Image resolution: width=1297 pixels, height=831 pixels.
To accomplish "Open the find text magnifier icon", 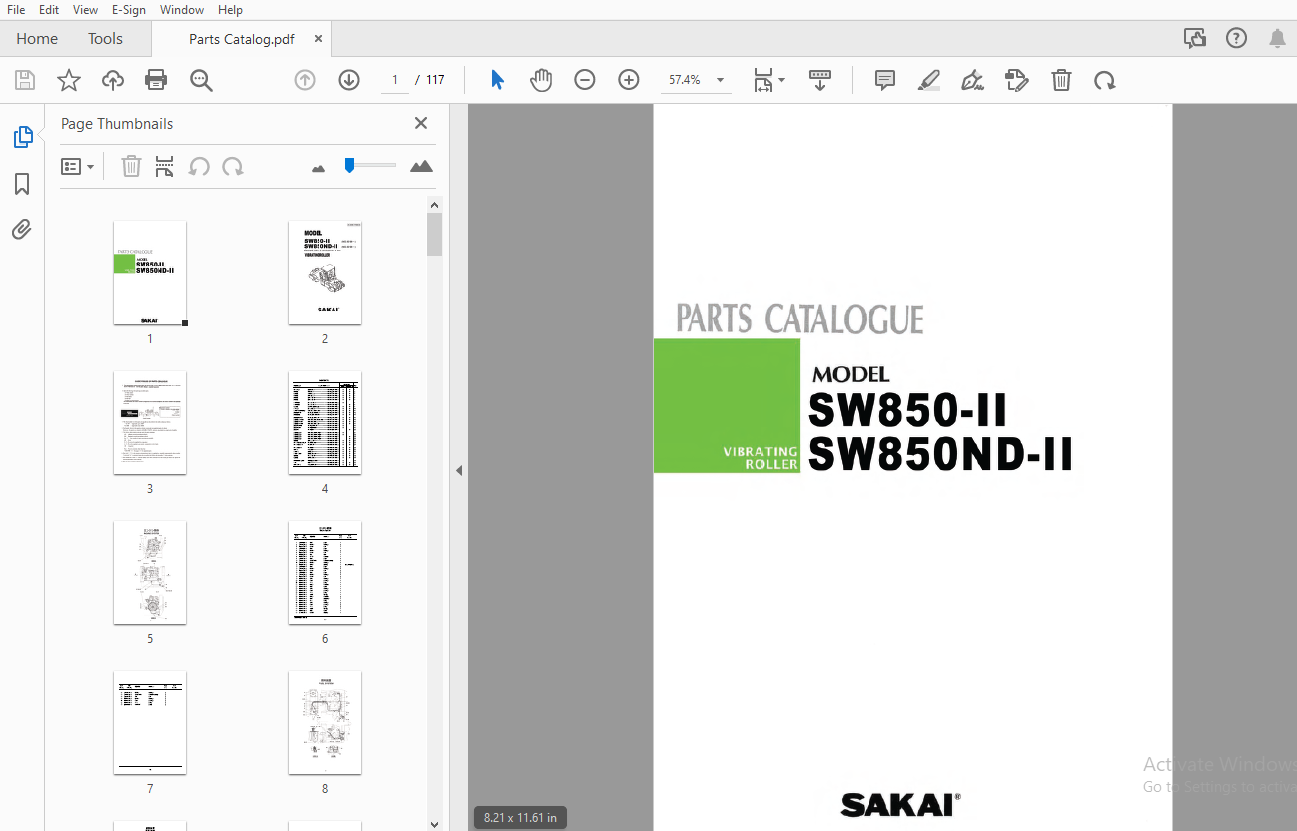I will pos(201,80).
